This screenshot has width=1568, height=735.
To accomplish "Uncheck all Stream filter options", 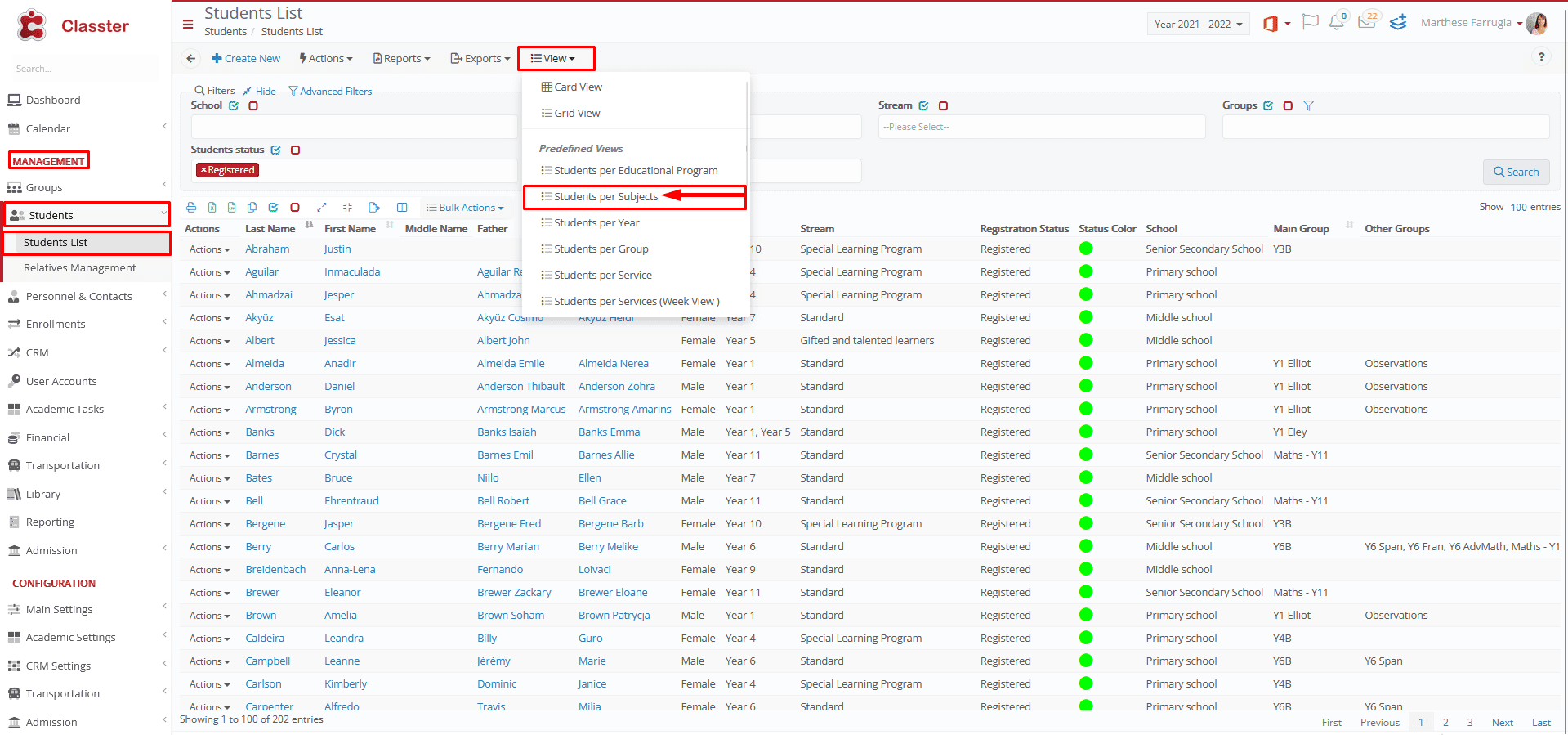I will pos(943,106).
